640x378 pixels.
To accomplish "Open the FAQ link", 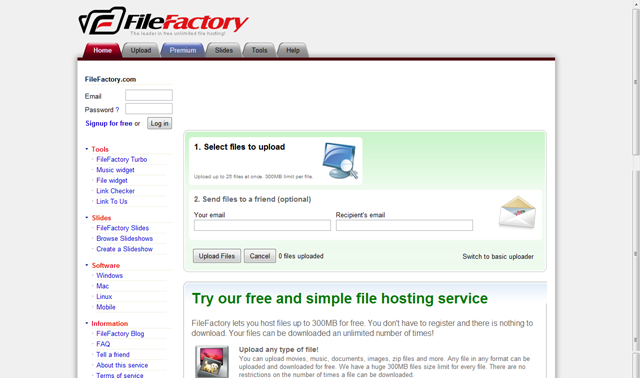I will [x=103, y=345].
